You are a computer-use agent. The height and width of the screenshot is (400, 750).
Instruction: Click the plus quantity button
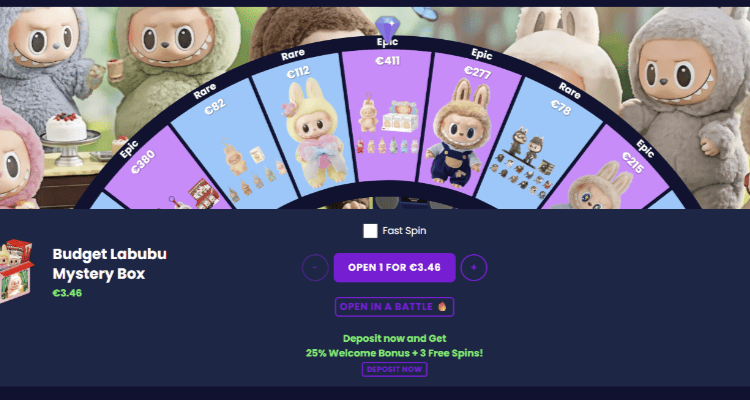coord(474,267)
